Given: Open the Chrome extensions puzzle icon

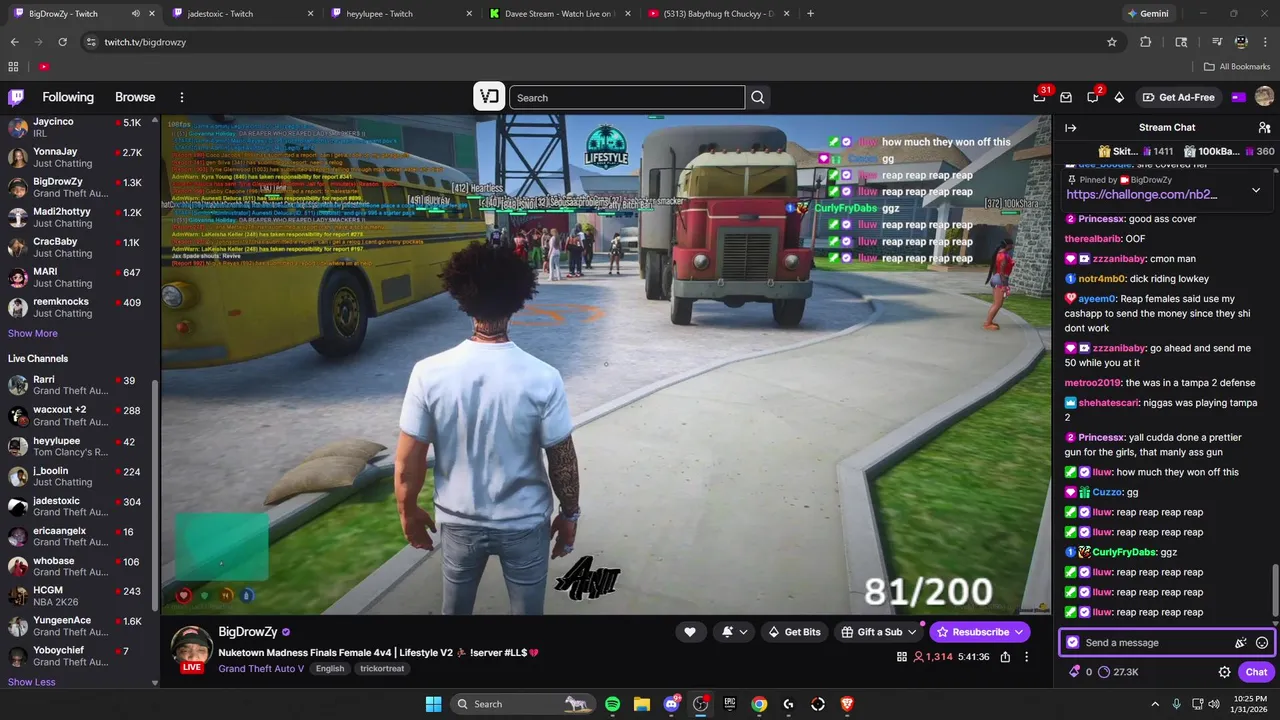Looking at the screenshot, I should click(1146, 42).
